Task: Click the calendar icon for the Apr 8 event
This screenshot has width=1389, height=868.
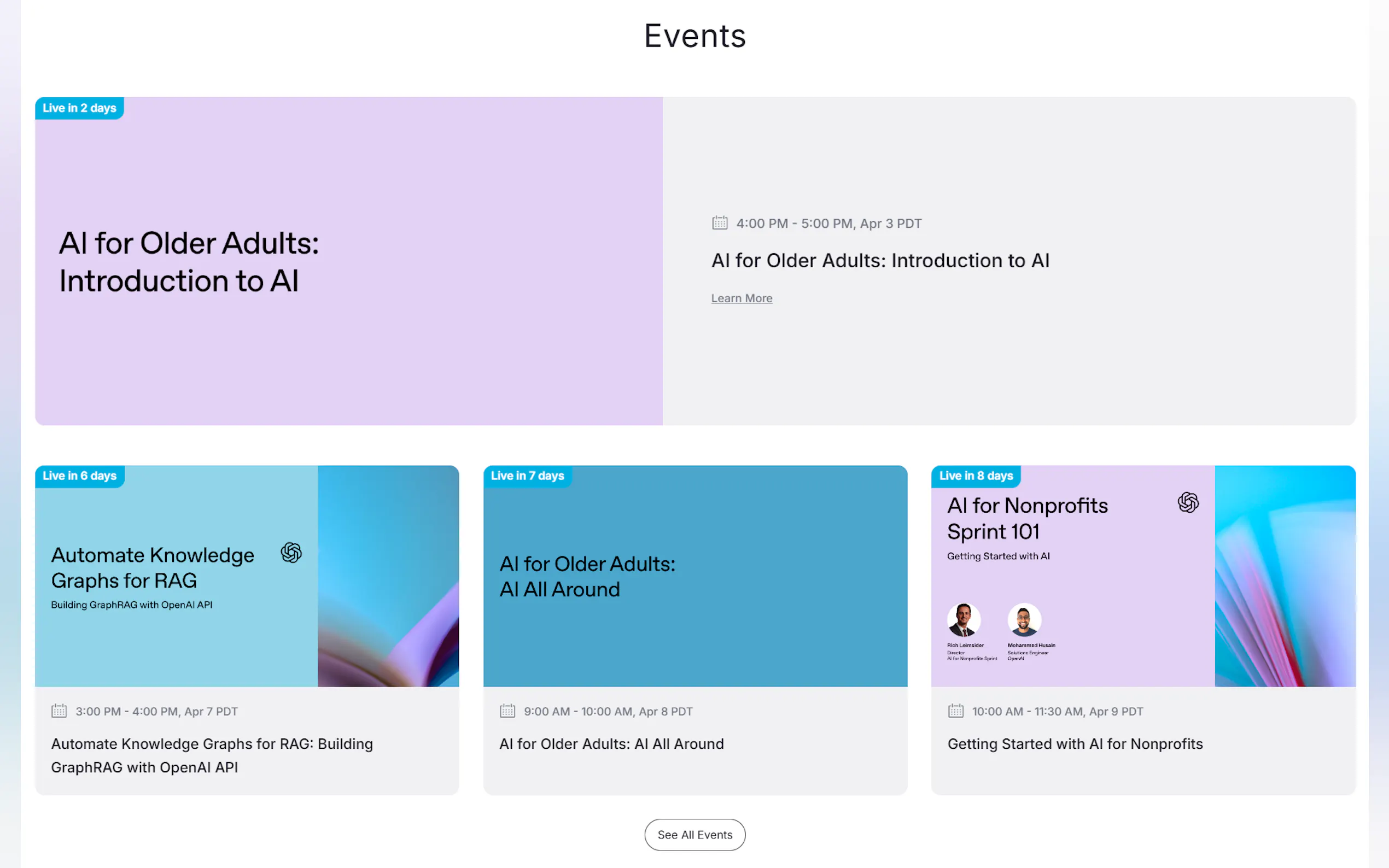Action: 507,711
